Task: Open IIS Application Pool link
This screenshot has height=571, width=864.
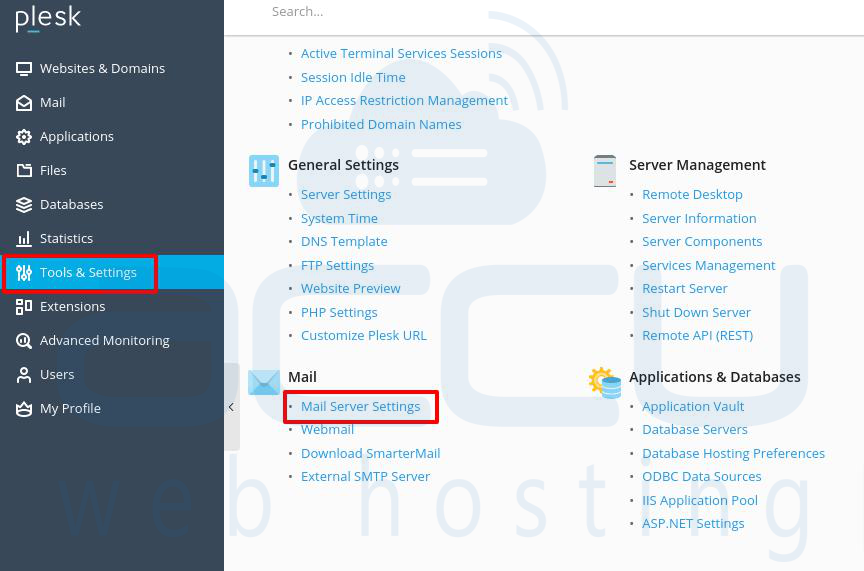Action: 700,500
